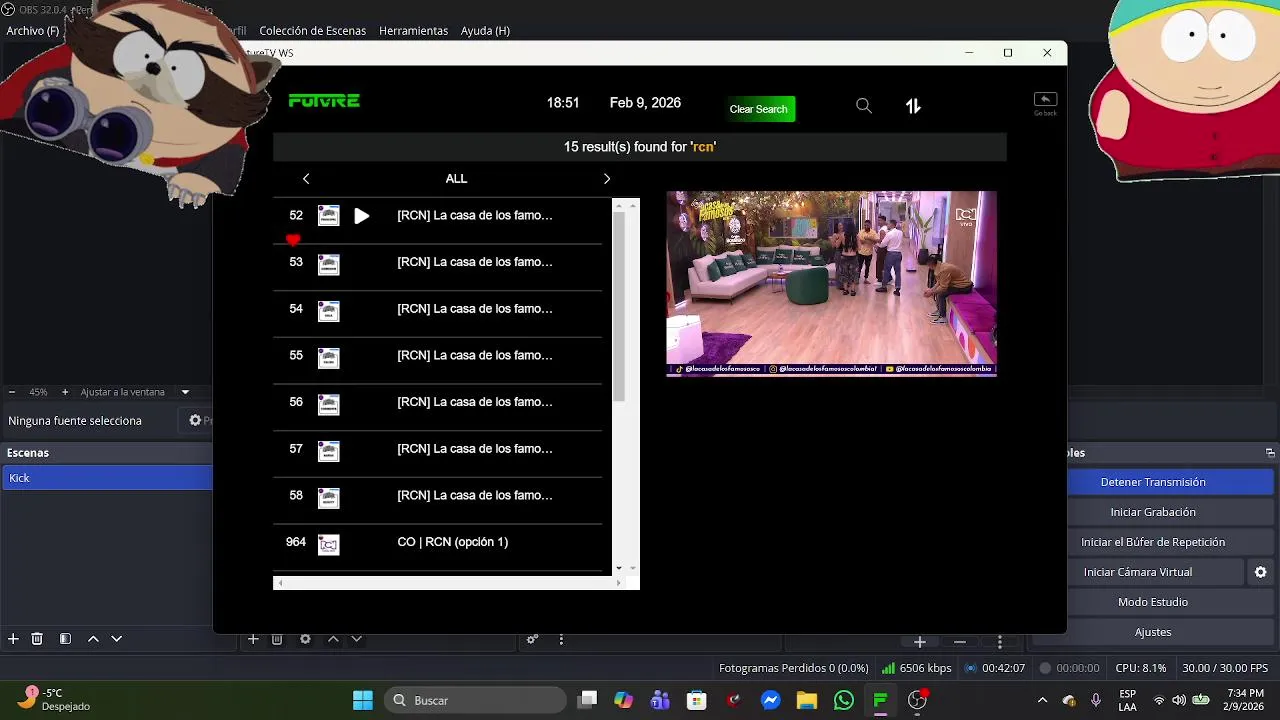
Task: Move scene down with the down arrow
Action: 117,639
